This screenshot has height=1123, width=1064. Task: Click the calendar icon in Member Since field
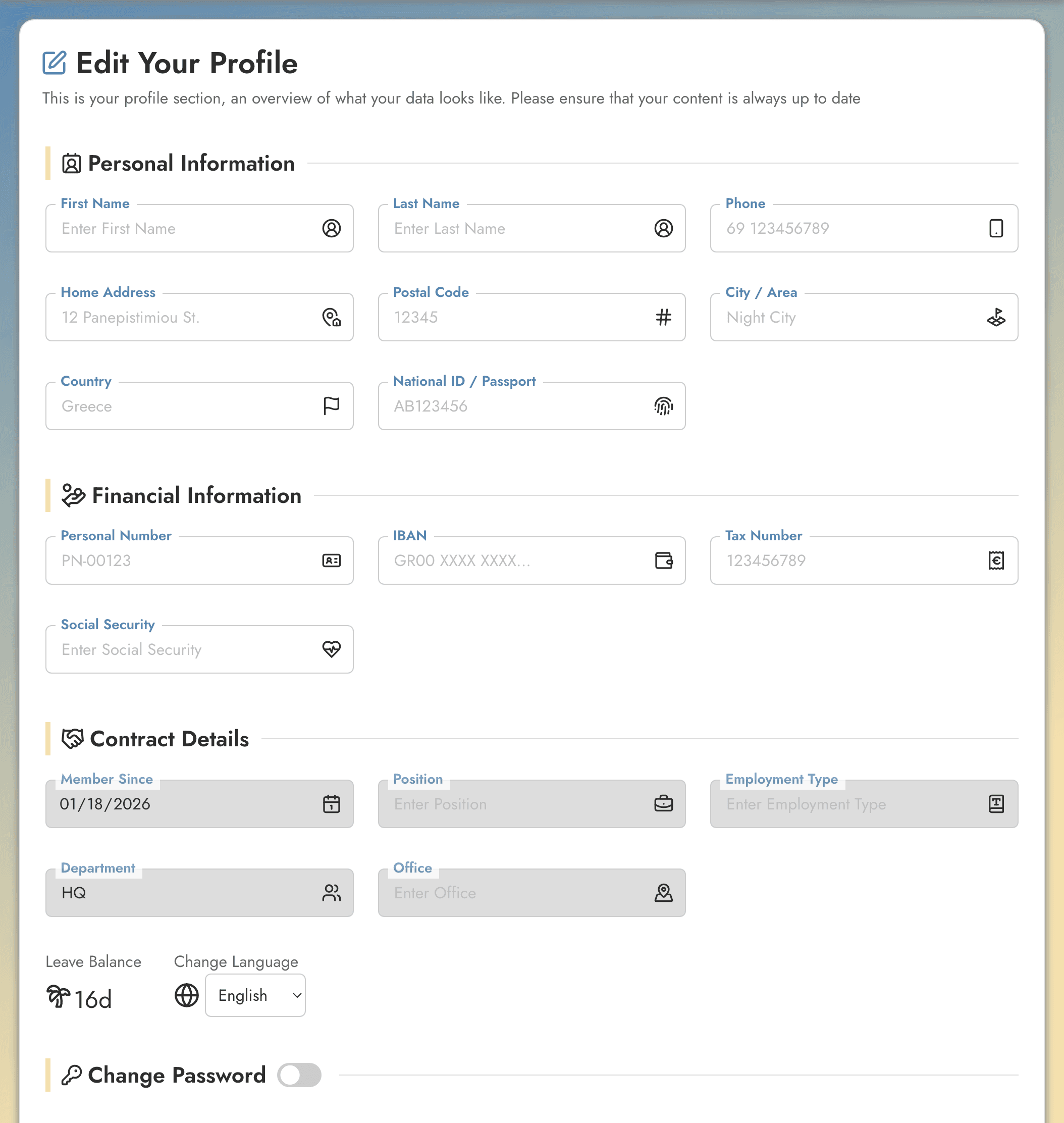click(332, 803)
